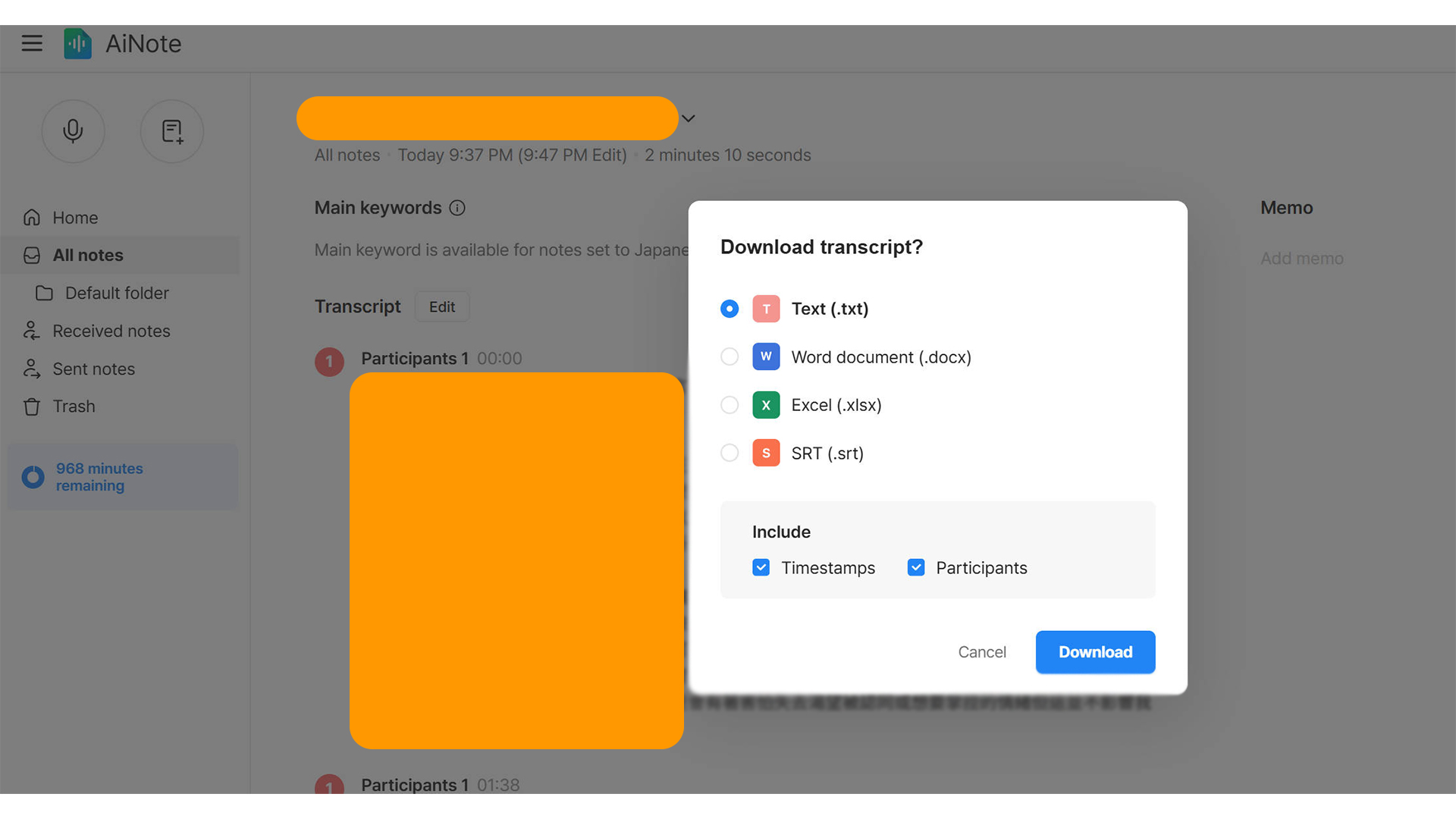The image size is (1456, 819).
Task: Uncheck the Participants checkbox
Action: [x=916, y=567]
